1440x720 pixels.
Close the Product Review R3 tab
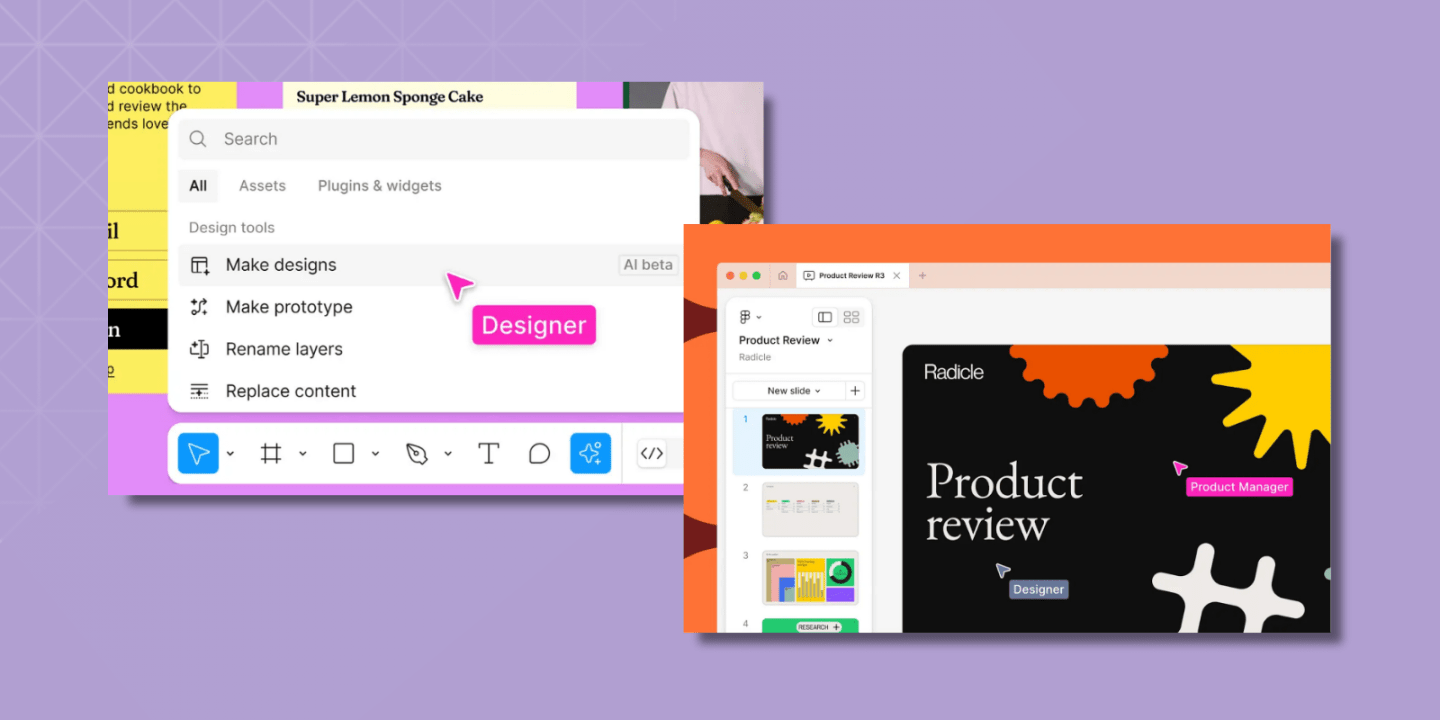(x=897, y=276)
